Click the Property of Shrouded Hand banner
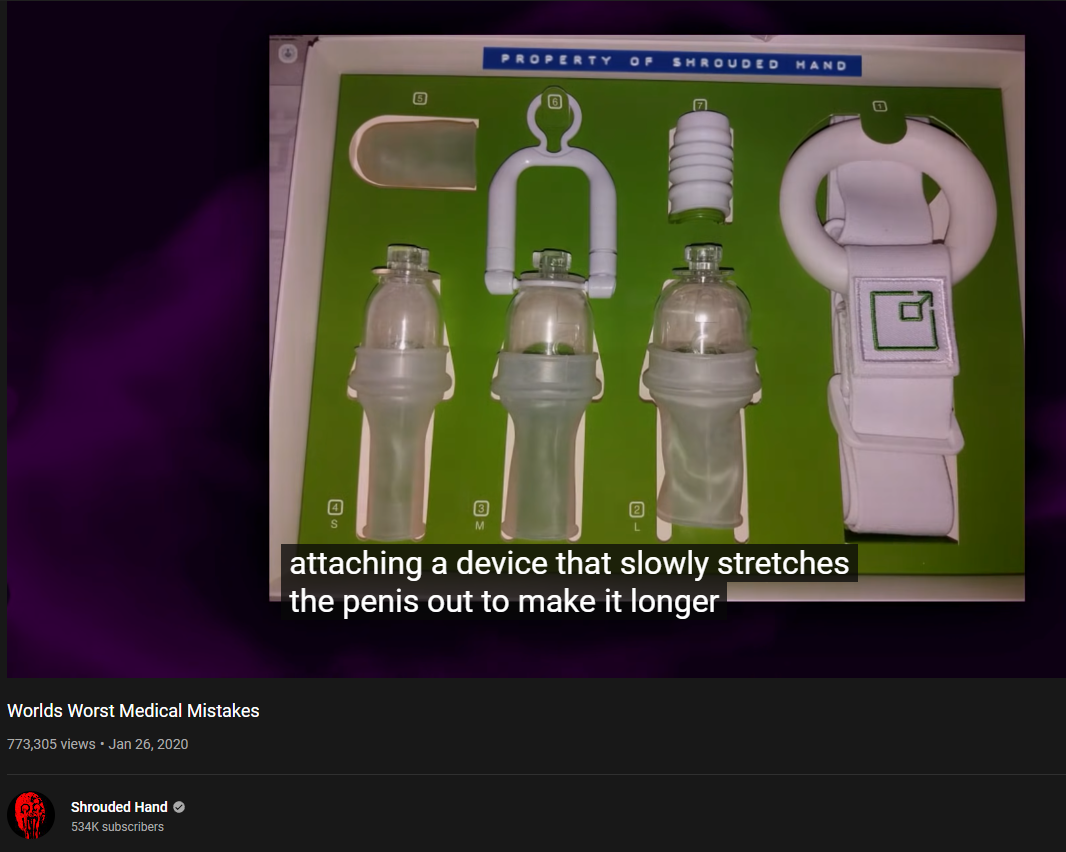Viewport: 1066px width, 852px height. tap(672, 62)
